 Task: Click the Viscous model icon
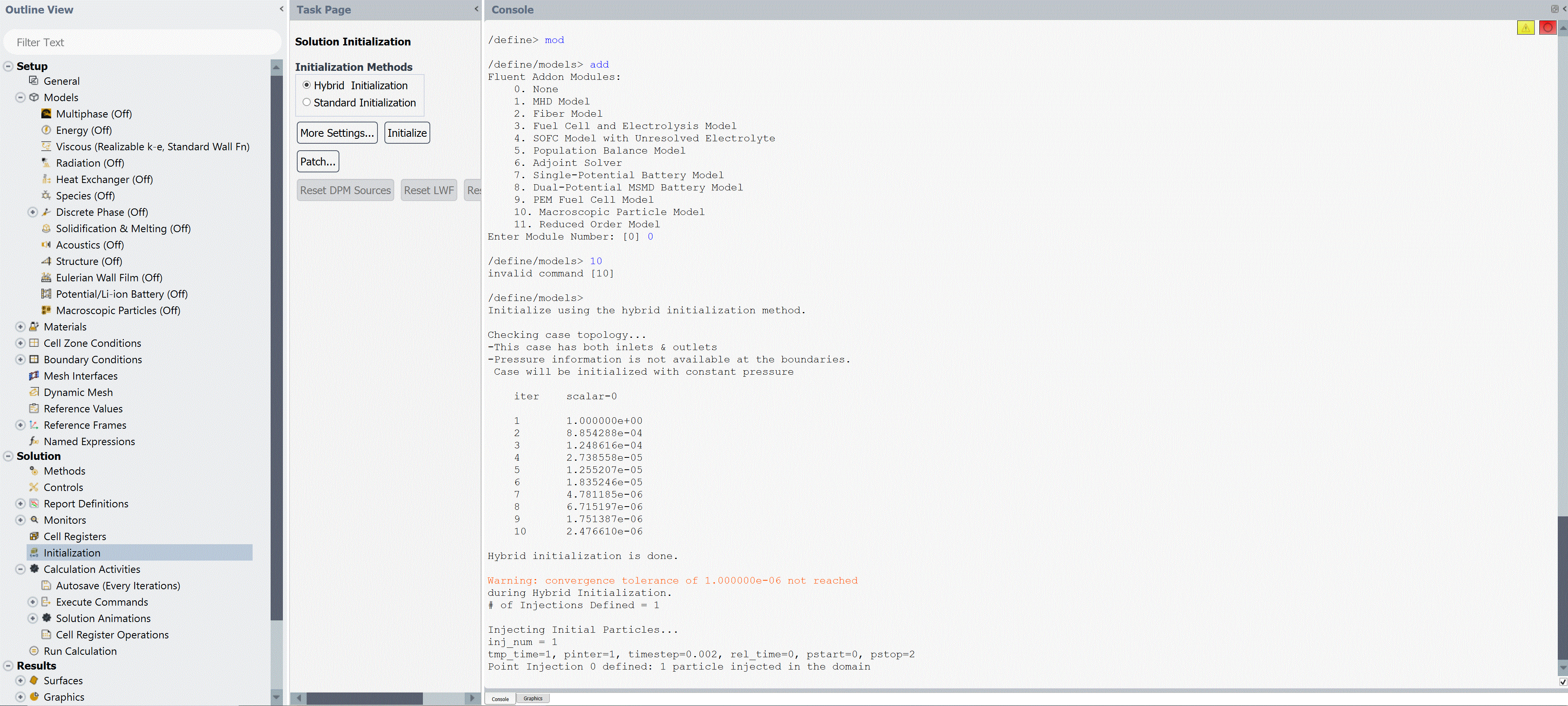click(x=46, y=147)
